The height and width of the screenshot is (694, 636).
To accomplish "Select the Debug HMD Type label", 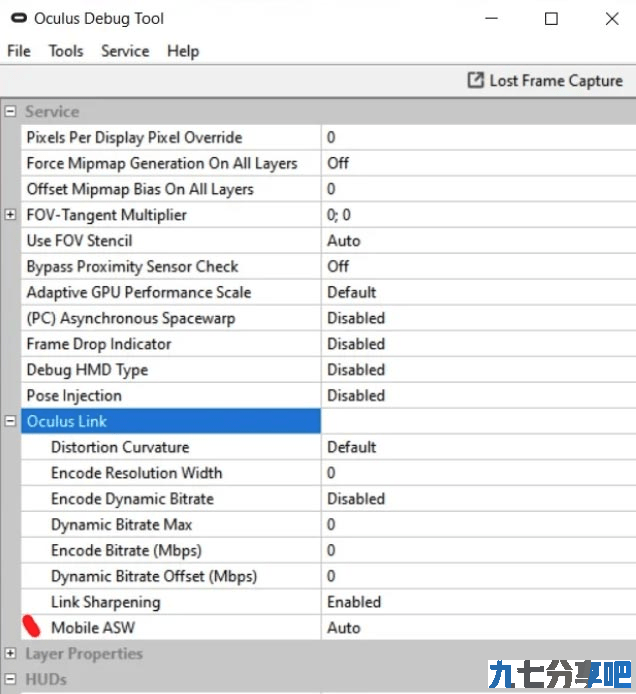I will point(88,370).
